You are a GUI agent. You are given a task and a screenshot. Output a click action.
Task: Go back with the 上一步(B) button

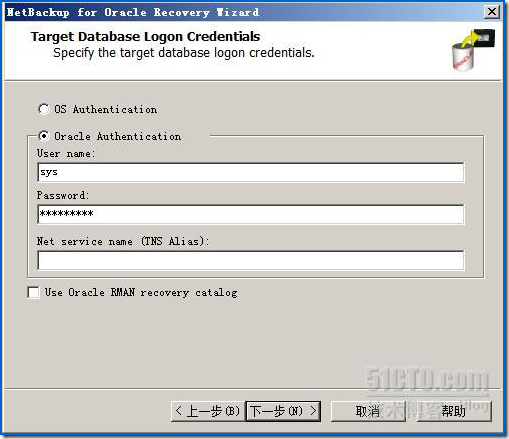(208, 411)
